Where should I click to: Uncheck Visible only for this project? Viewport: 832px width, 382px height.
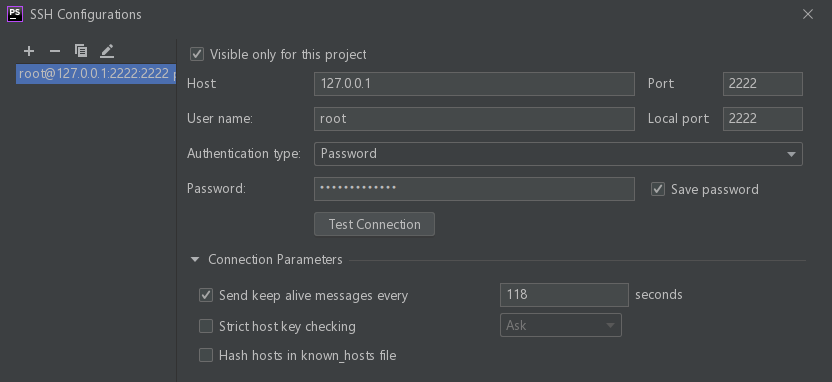tap(197, 54)
